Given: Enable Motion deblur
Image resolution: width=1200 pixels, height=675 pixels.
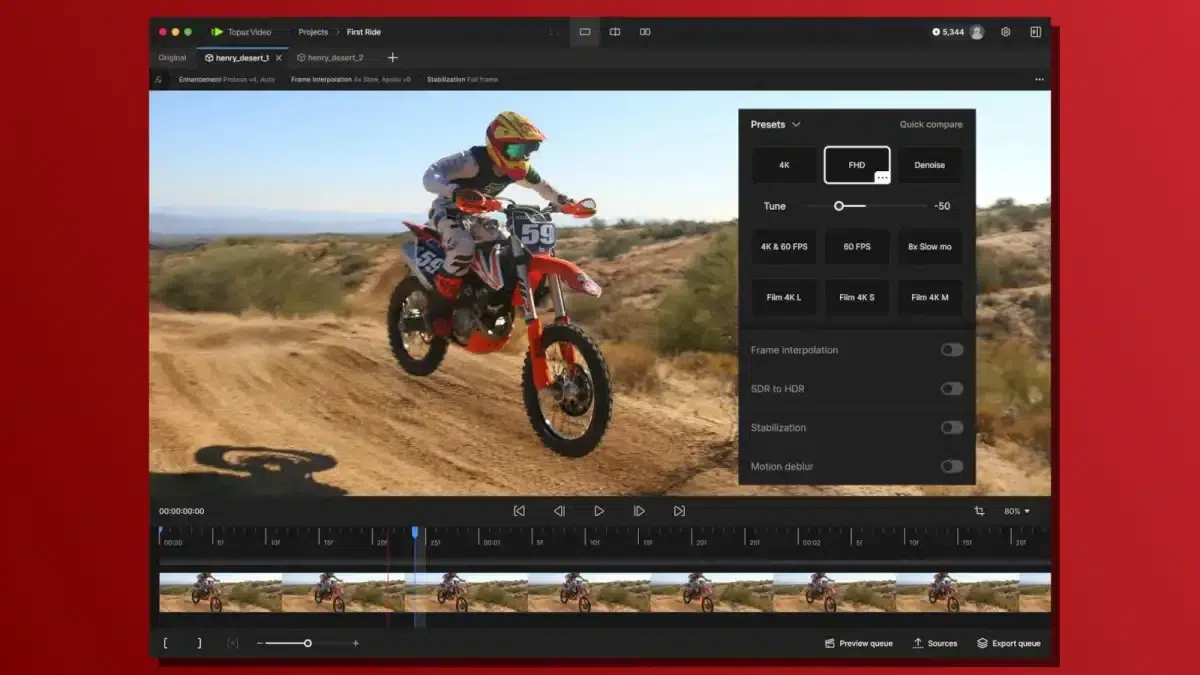Looking at the screenshot, I should pyautogui.click(x=951, y=466).
